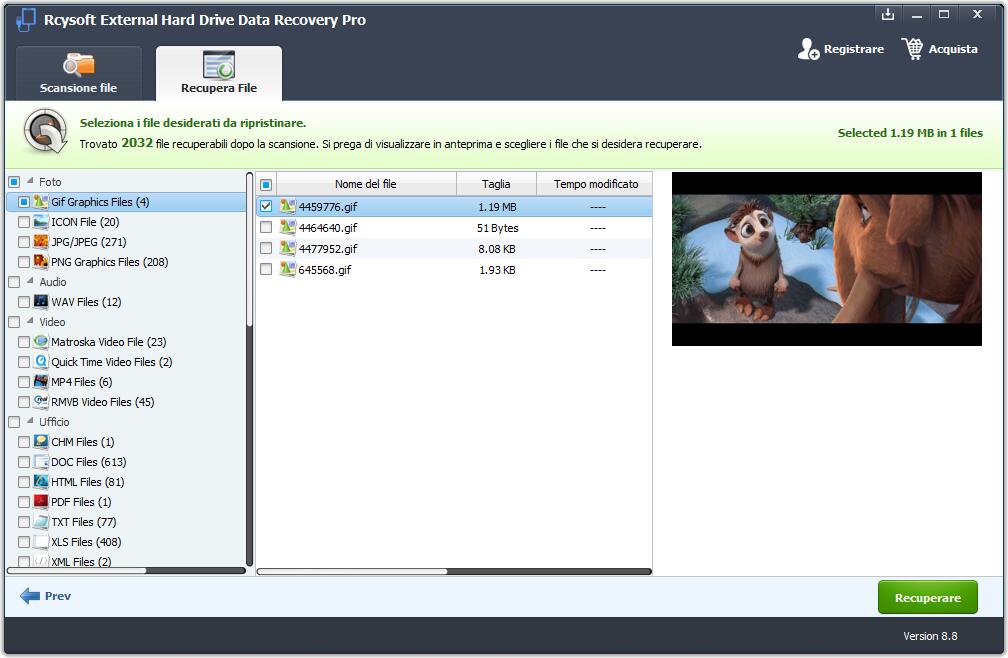Enable the DOC Files (613) checkbox

tap(24, 462)
